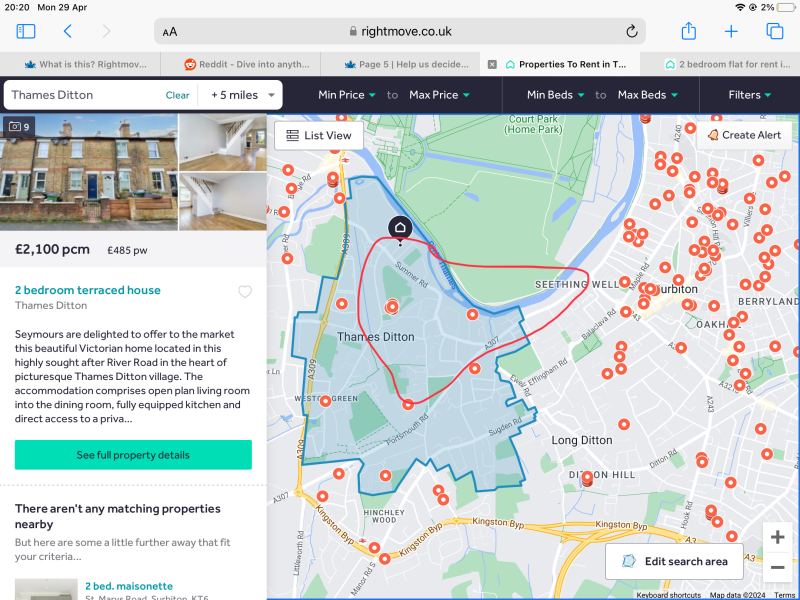The height and width of the screenshot is (600, 800).
Task: Open the 2 bed. maisonette listing
Action: pos(129,586)
